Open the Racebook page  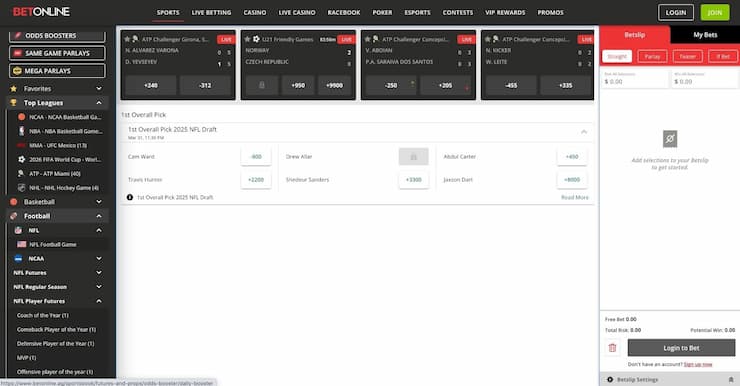344,13
